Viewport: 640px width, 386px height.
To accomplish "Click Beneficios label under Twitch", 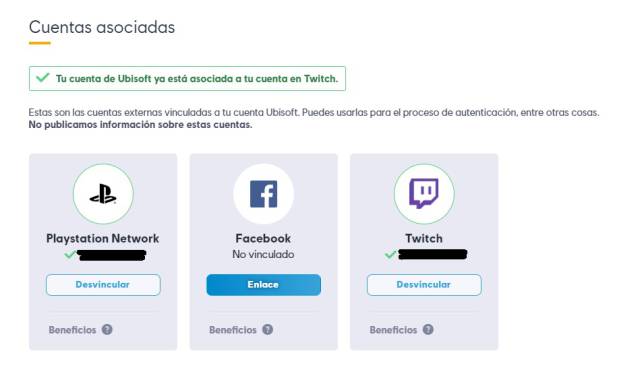I will coord(393,330).
